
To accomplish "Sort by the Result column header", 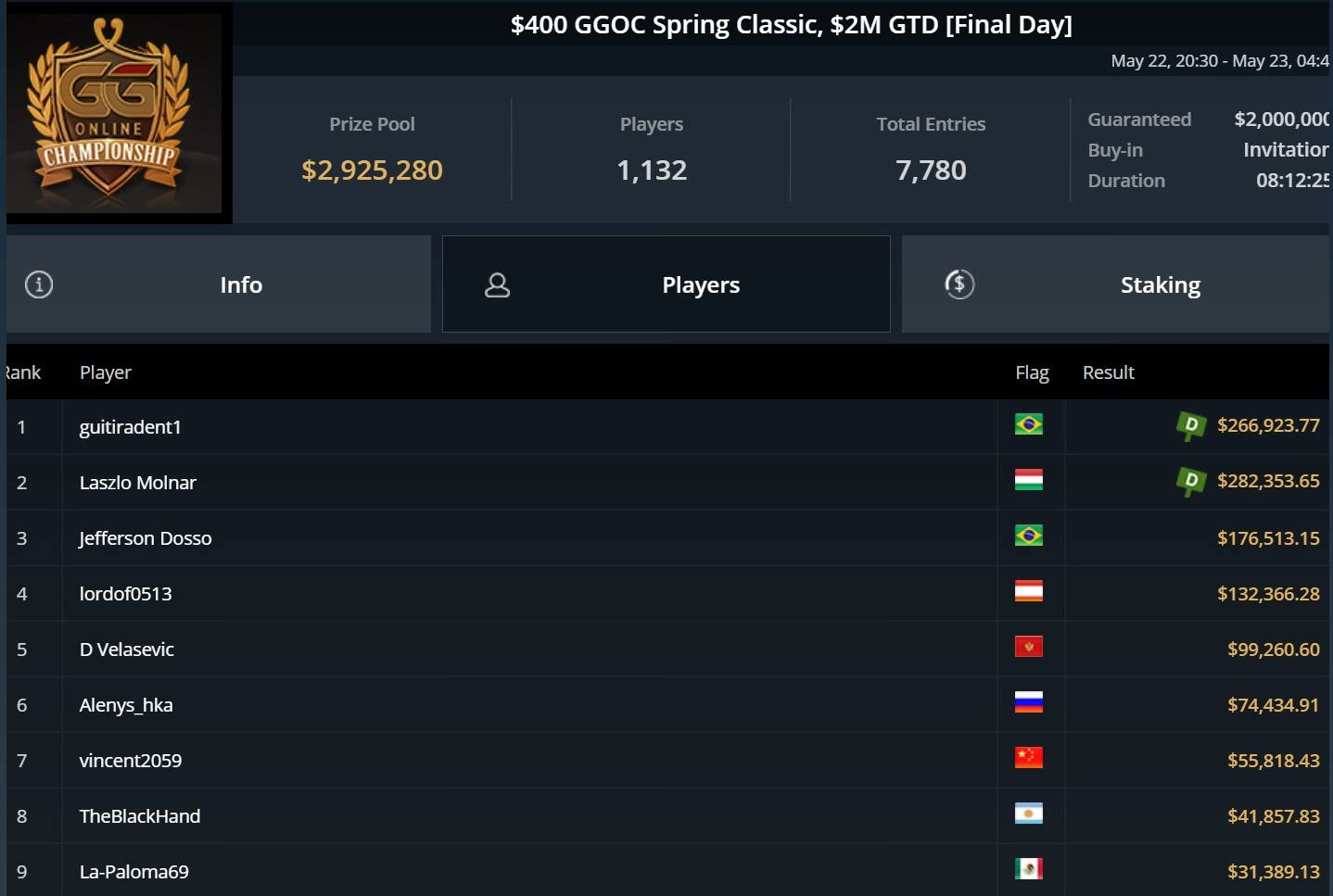I will 1108,372.
